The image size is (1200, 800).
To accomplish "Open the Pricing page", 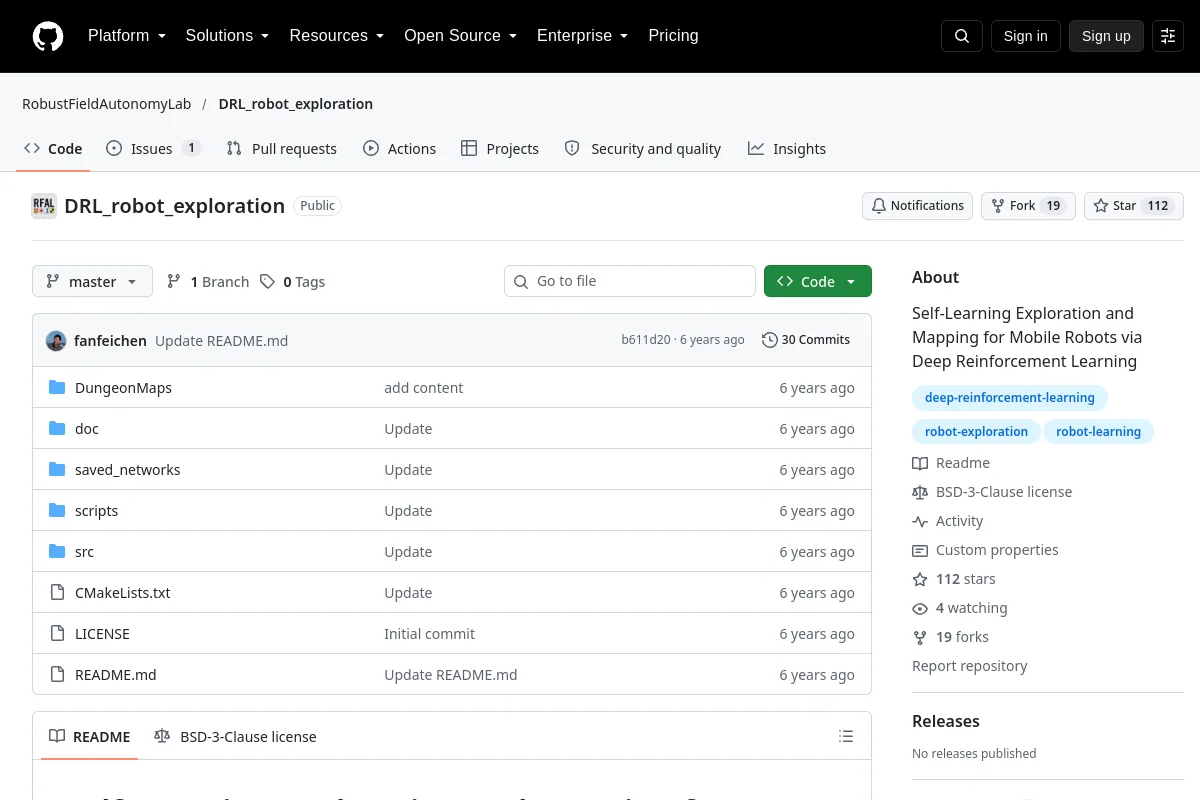I will pos(673,36).
